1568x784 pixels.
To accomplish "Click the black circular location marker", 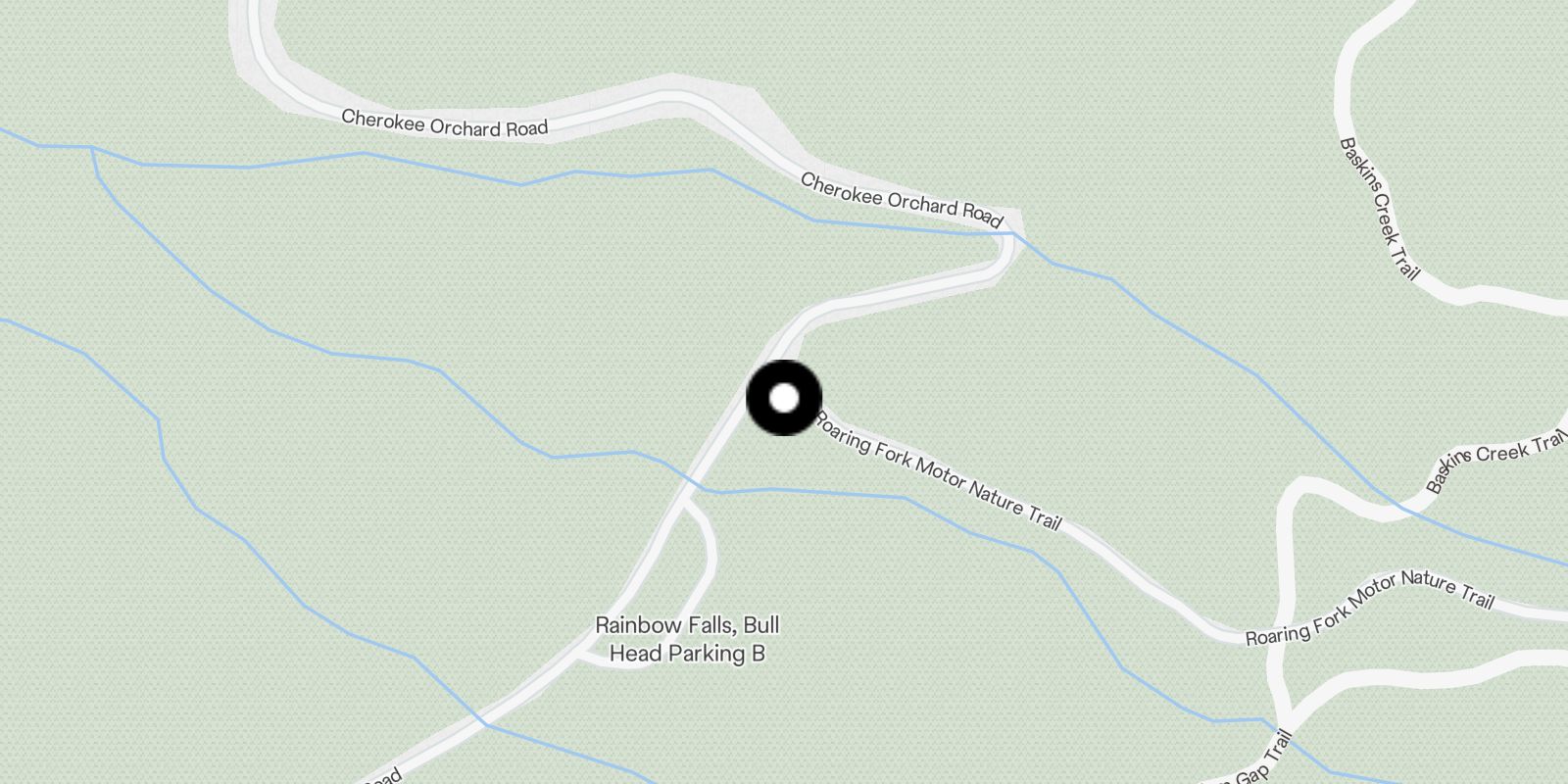I will [784, 398].
